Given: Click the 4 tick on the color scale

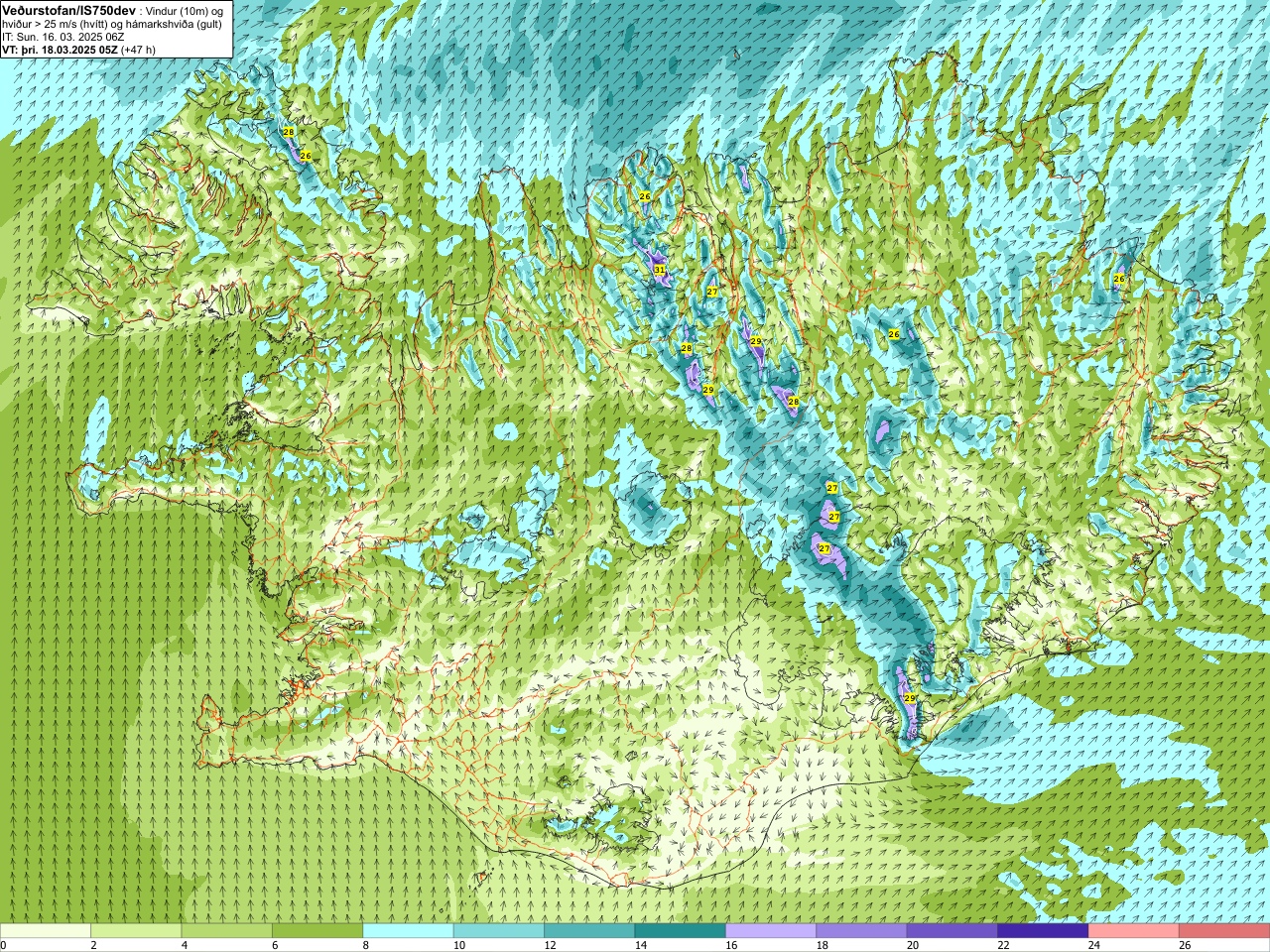Looking at the screenshot, I should click(x=185, y=945).
